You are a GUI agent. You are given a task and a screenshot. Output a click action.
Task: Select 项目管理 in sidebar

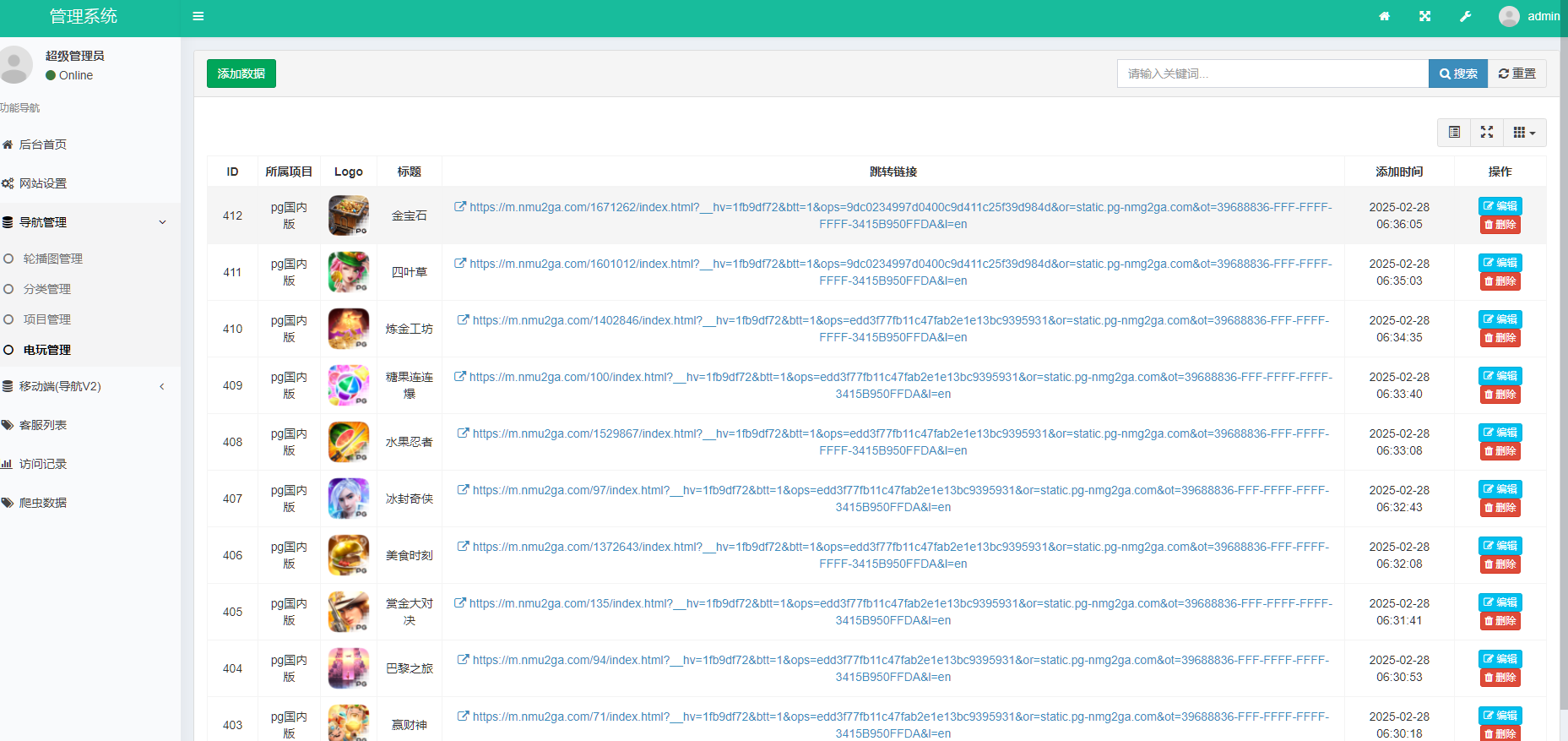pyautogui.click(x=47, y=319)
